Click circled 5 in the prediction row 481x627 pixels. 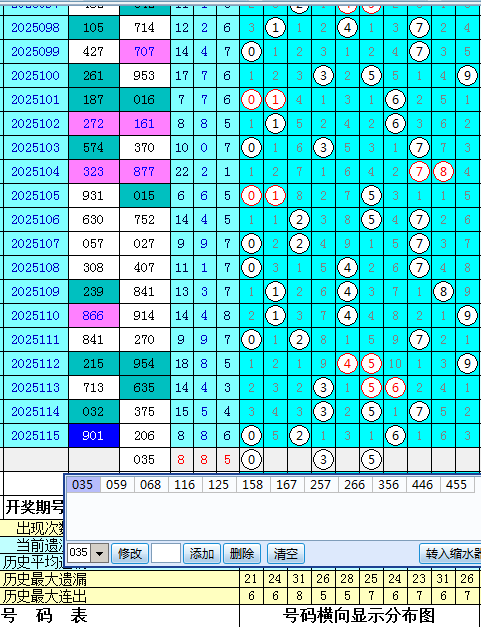click(371, 459)
